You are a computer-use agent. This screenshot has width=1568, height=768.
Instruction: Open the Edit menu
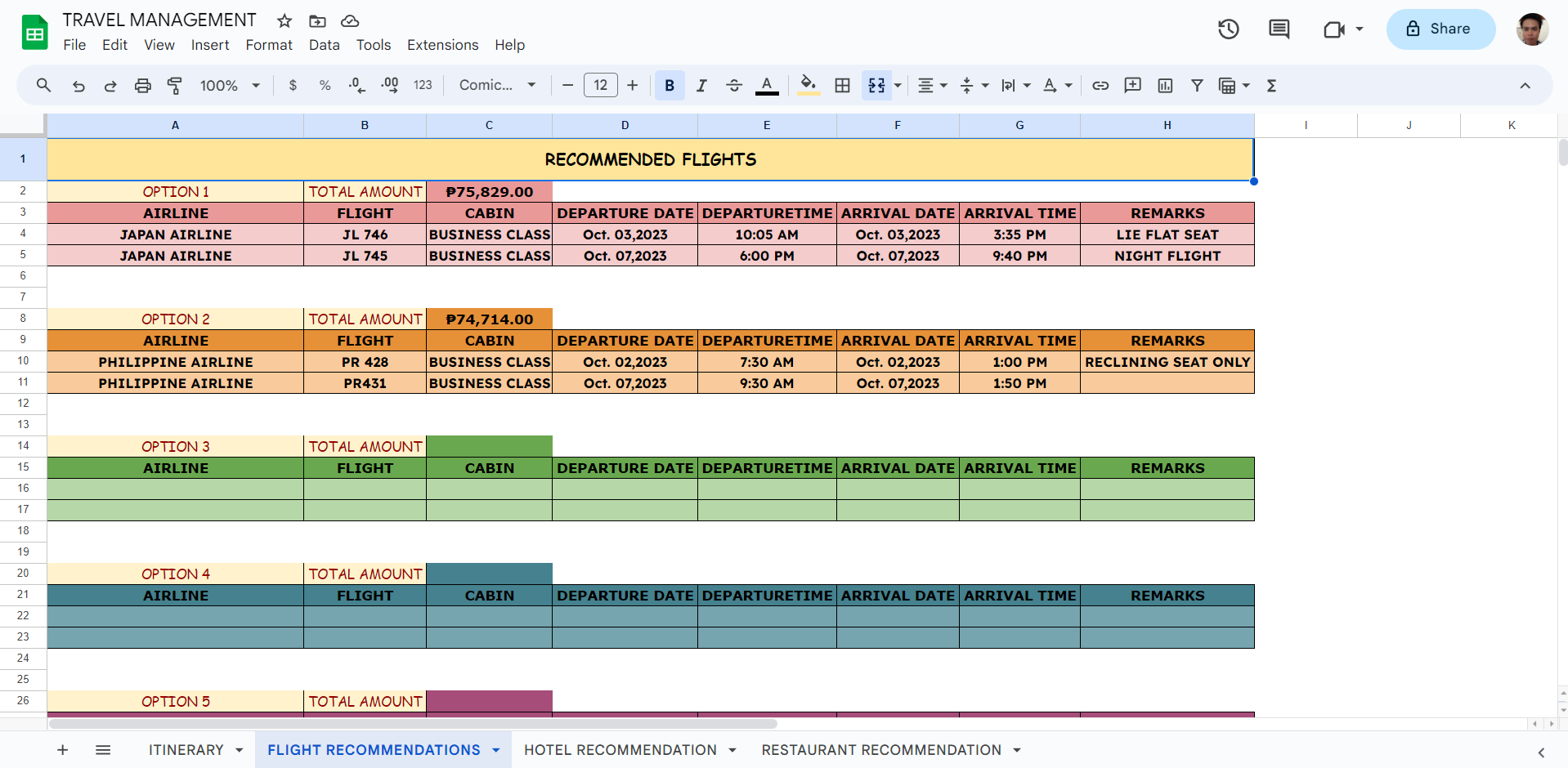(114, 45)
